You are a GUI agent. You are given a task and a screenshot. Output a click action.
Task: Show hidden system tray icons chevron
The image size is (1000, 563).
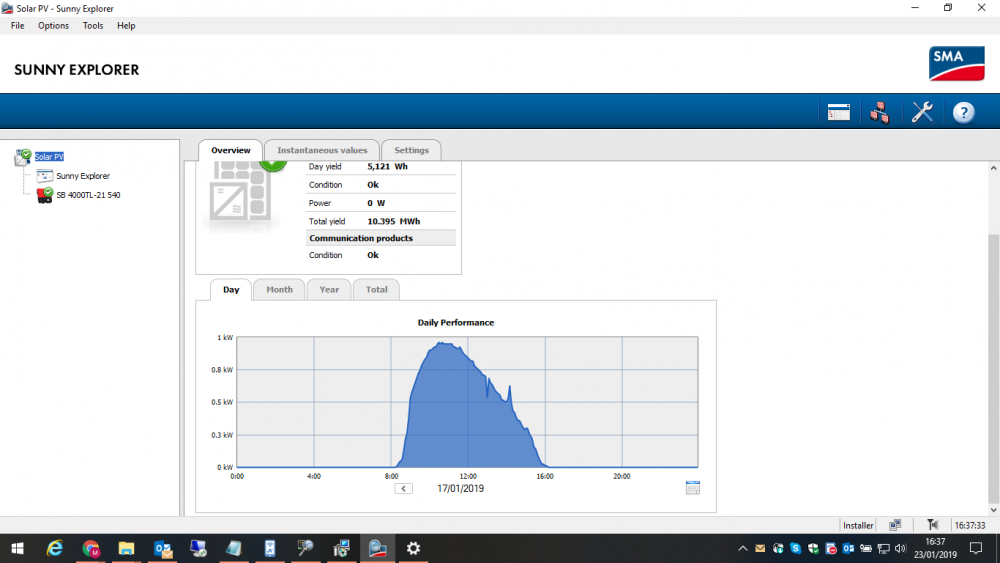[x=742, y=548]
